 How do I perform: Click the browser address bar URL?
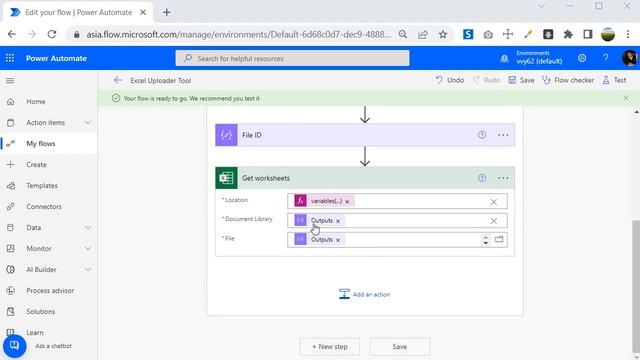tap(238, 35)
